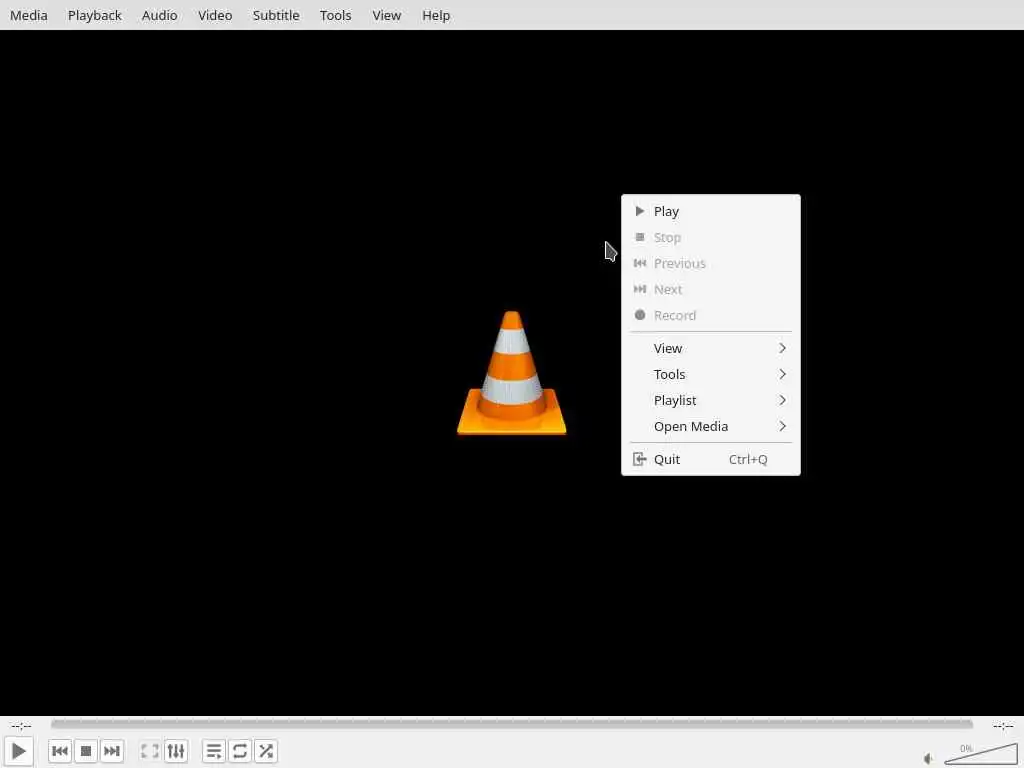Select Quit in the context menu

(711, 459)
